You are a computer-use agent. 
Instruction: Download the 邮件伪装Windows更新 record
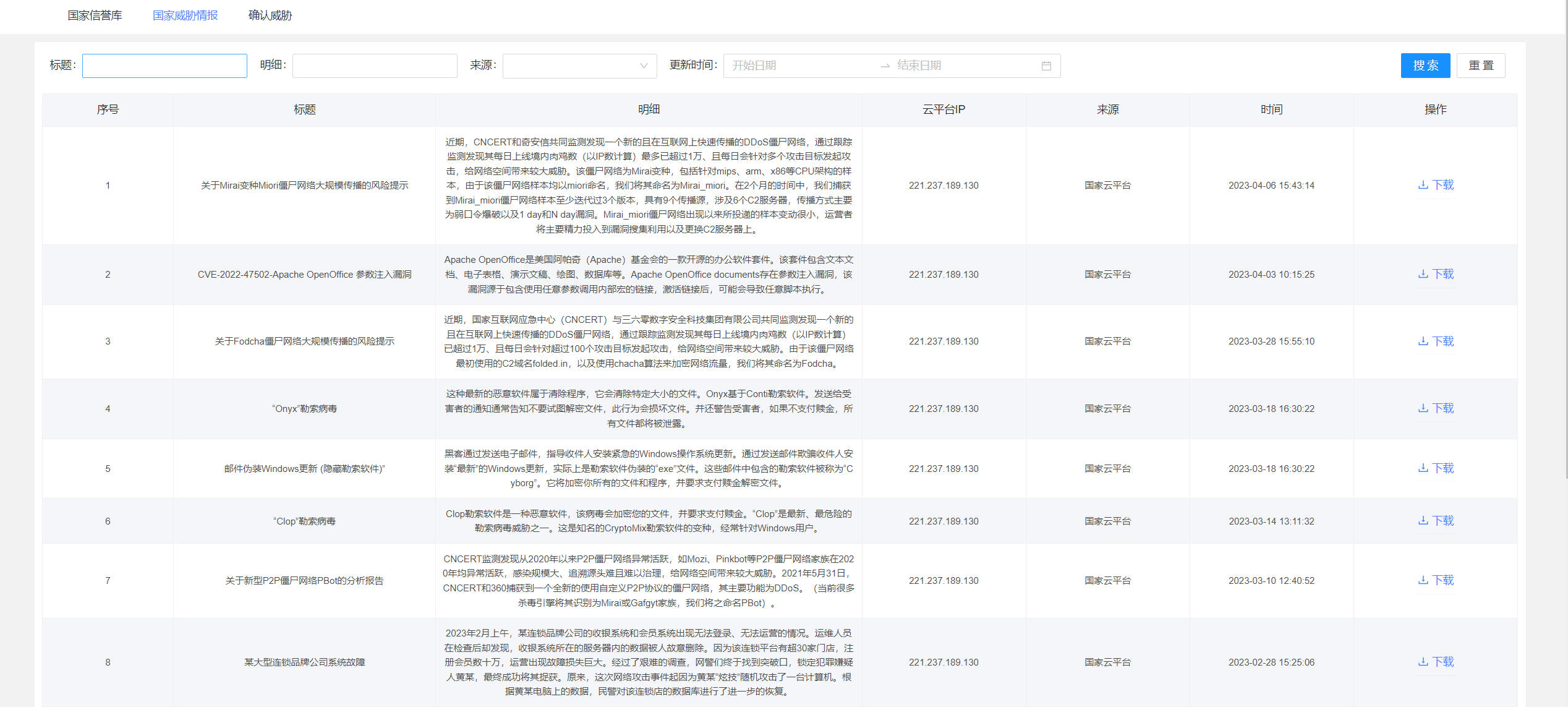pyautogui.click(x=1436, y=468)
